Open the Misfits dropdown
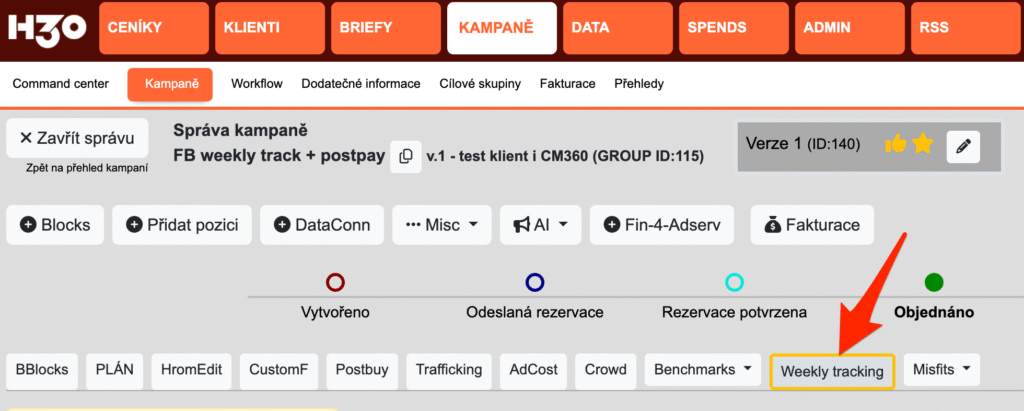This screenshot has height=411, width=1024. tap(941, 369)
